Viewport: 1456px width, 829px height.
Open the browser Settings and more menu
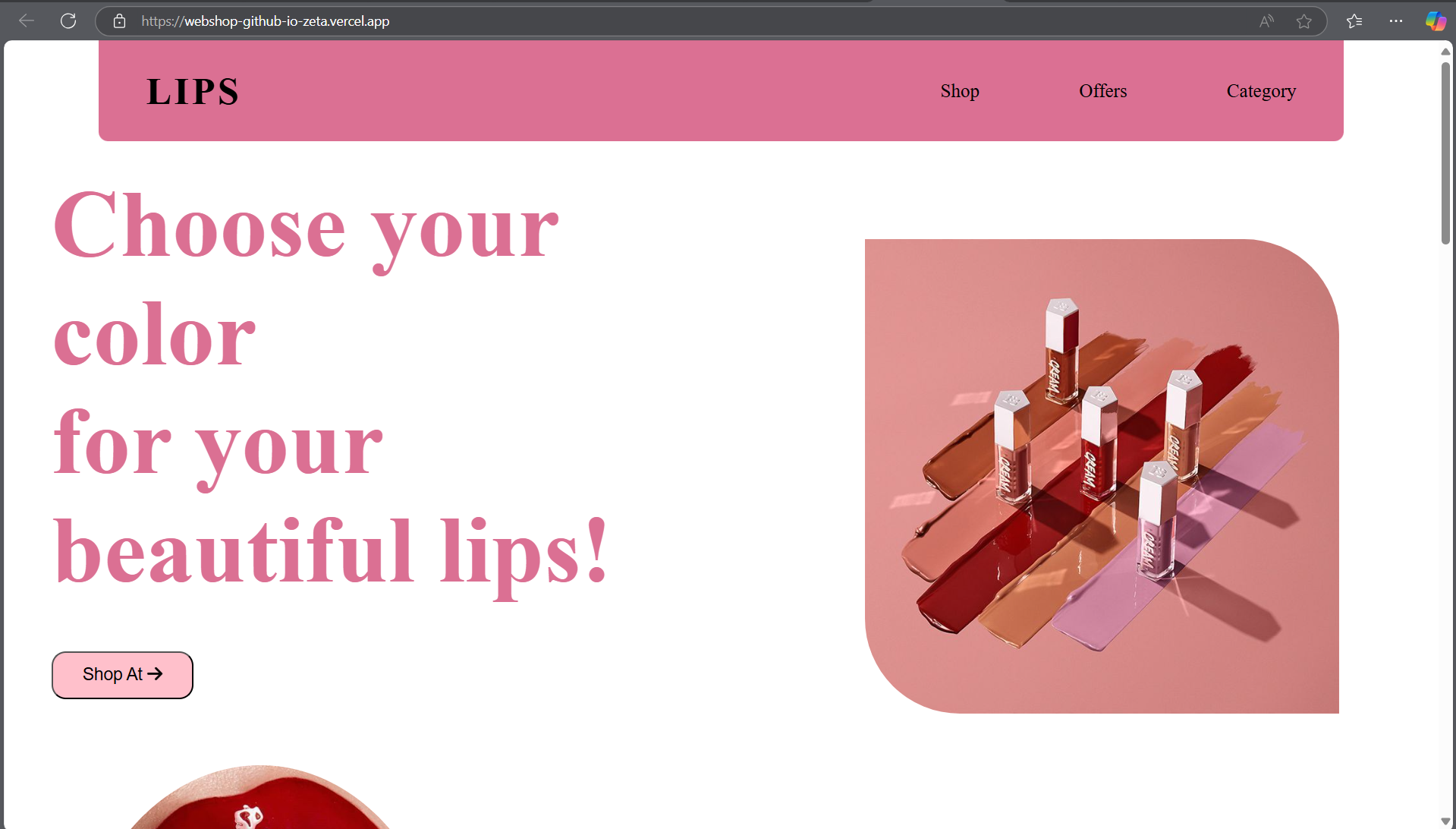tap(1396, 21)
